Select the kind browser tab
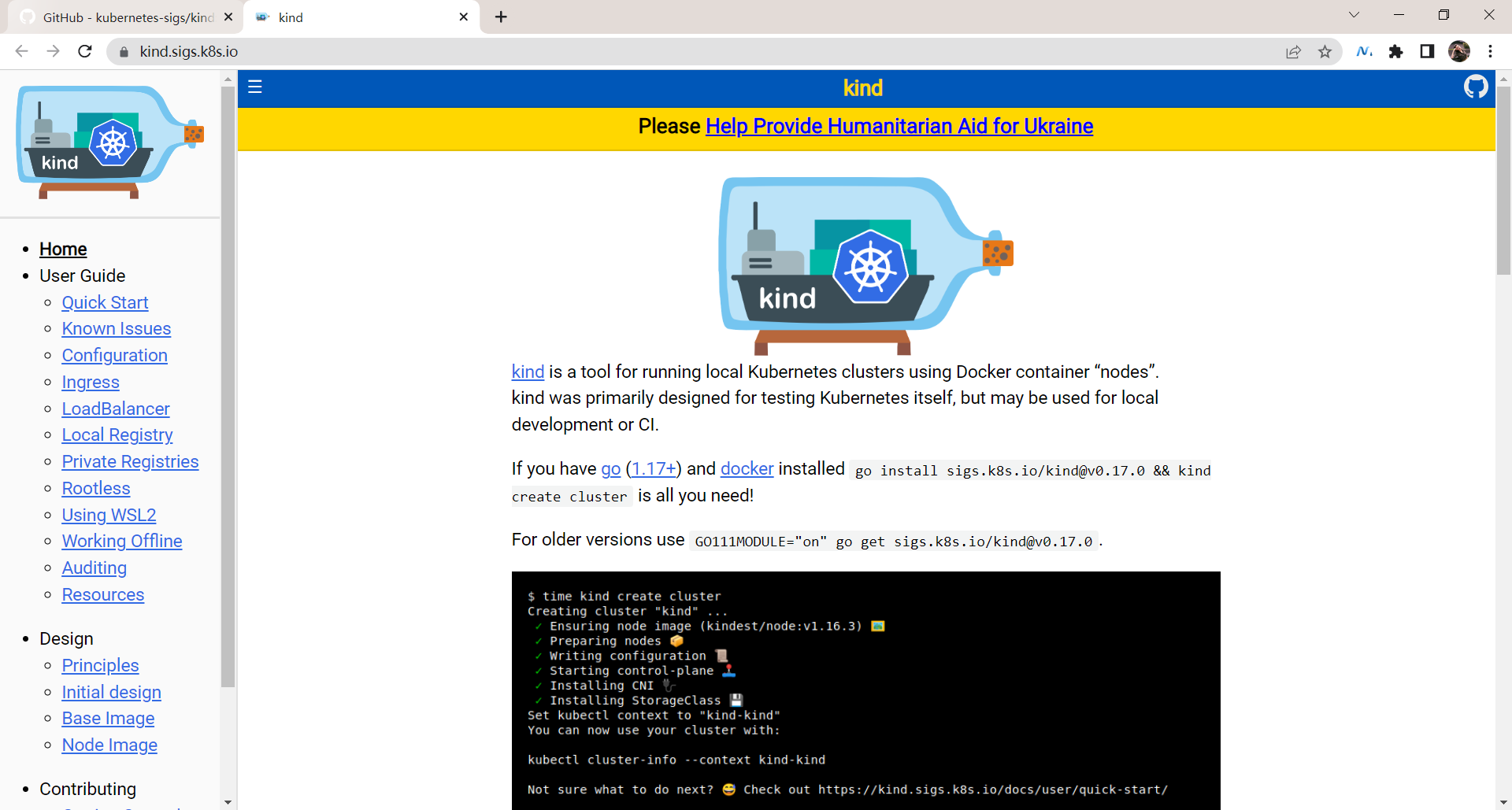This screenshot has width=1512, height=810. (x=362, y=17)
